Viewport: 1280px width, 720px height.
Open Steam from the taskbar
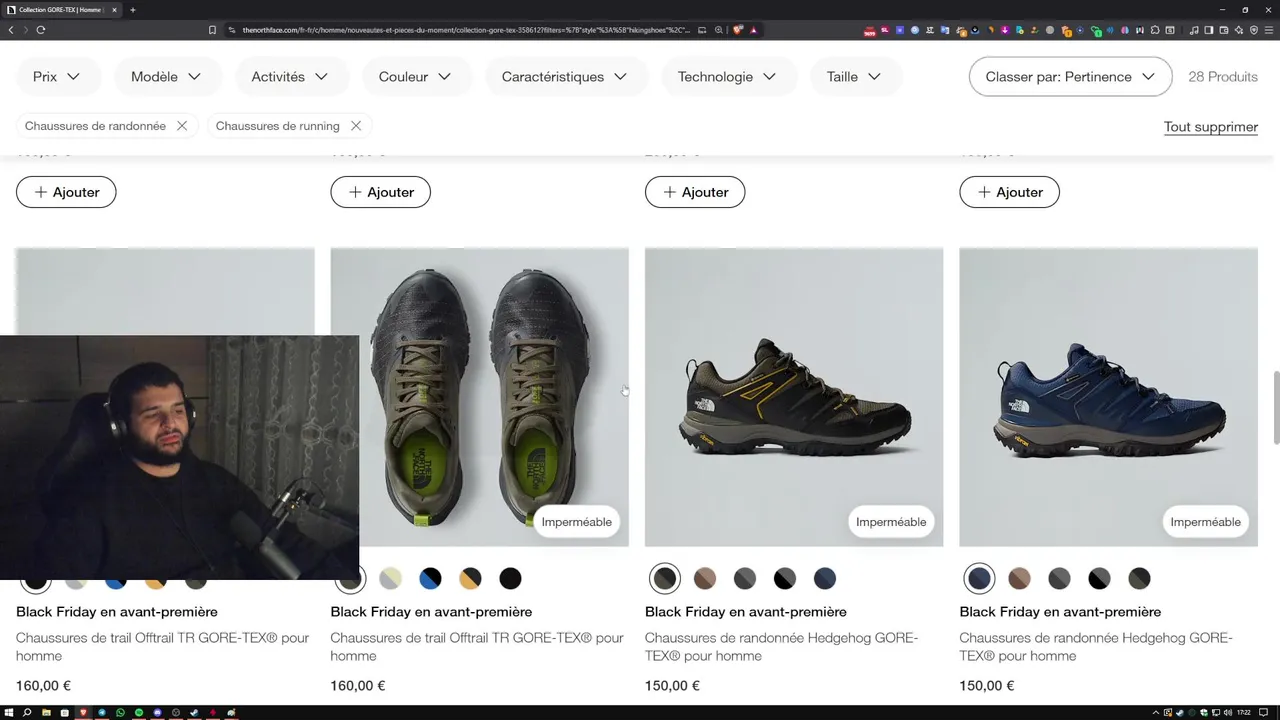coord(194,713)
